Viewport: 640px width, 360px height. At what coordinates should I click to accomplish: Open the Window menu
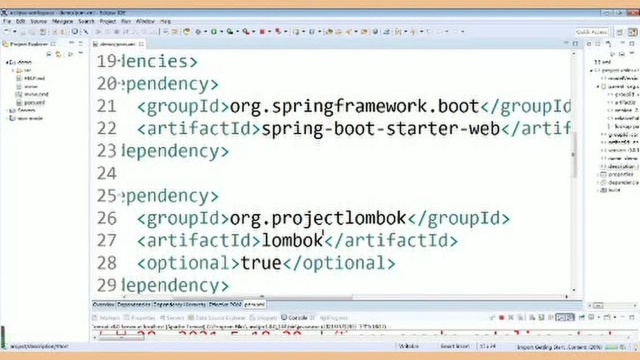(145, 21)
